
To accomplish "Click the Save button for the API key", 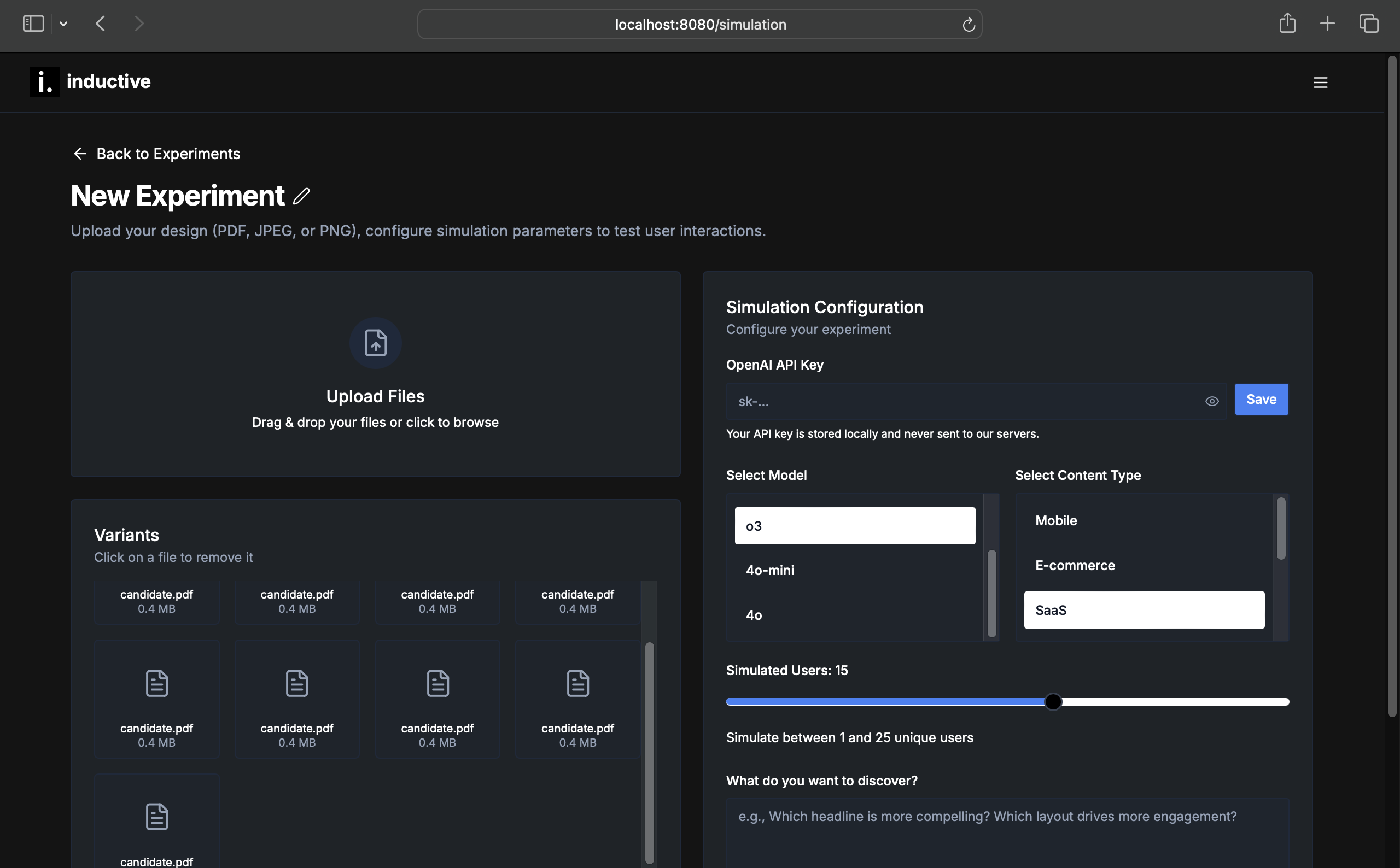I will (1261, 399).
